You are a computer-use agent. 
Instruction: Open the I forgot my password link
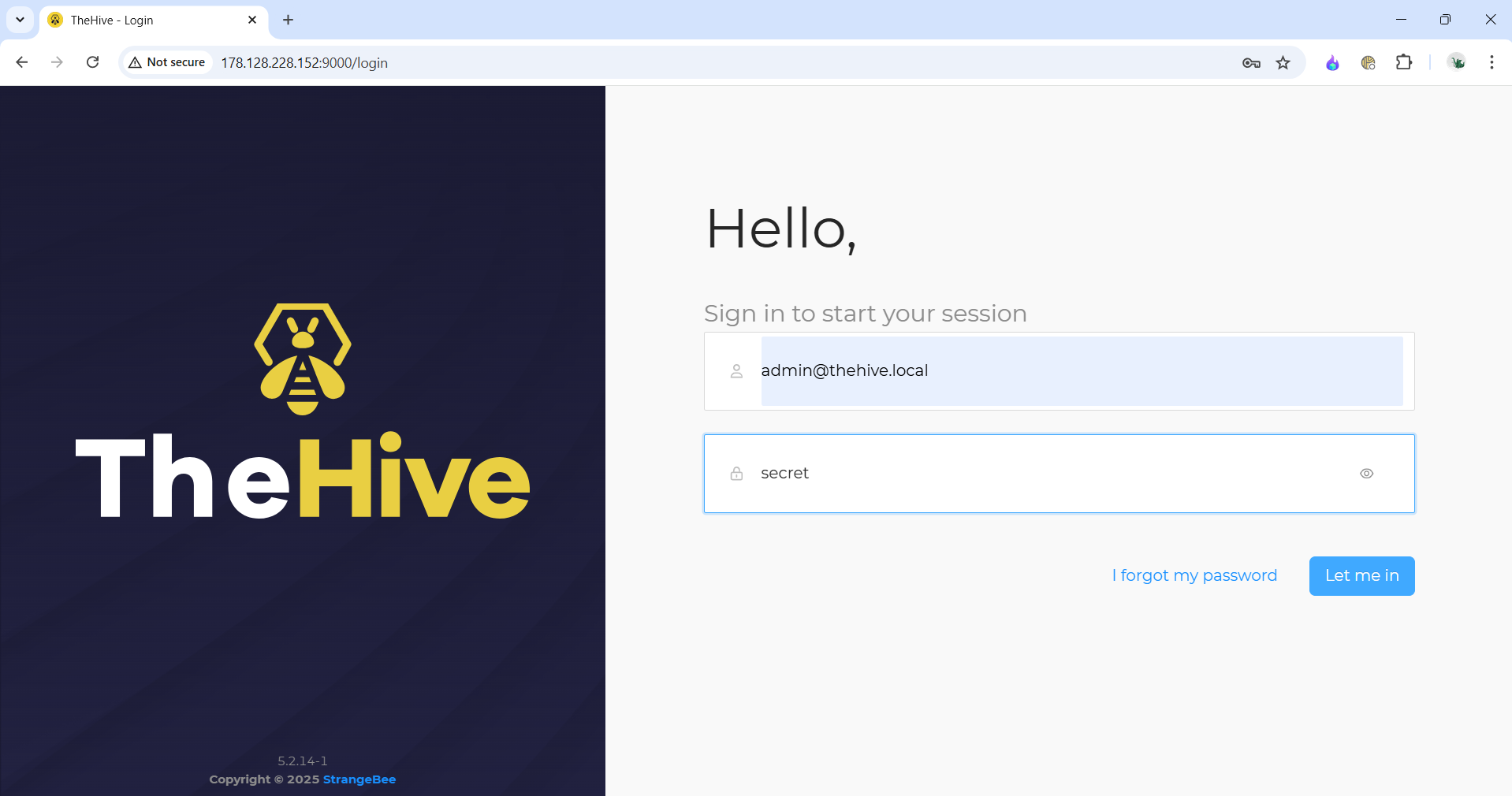point(1194,575)
